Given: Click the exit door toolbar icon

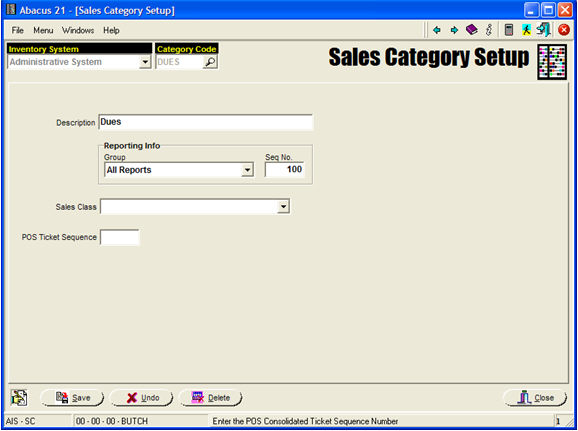Looking at the screenshot, I should (x=543, y=29).
